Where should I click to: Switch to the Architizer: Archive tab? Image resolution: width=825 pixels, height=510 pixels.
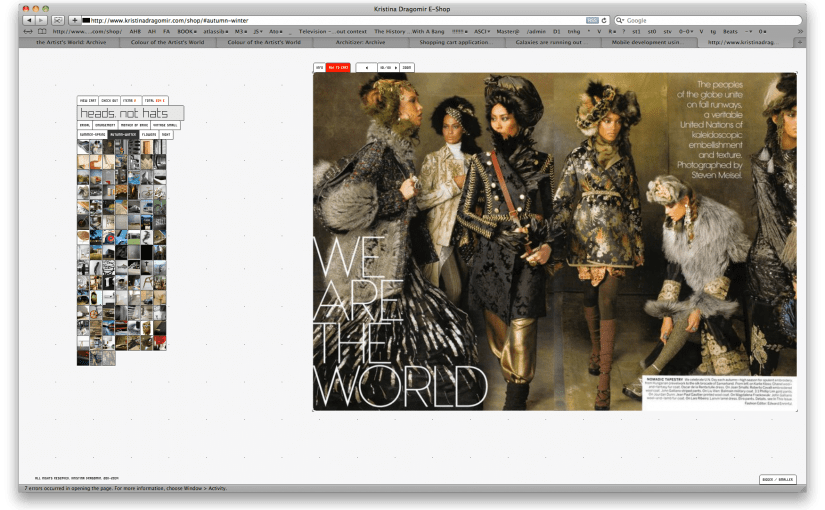click(360, 42)
